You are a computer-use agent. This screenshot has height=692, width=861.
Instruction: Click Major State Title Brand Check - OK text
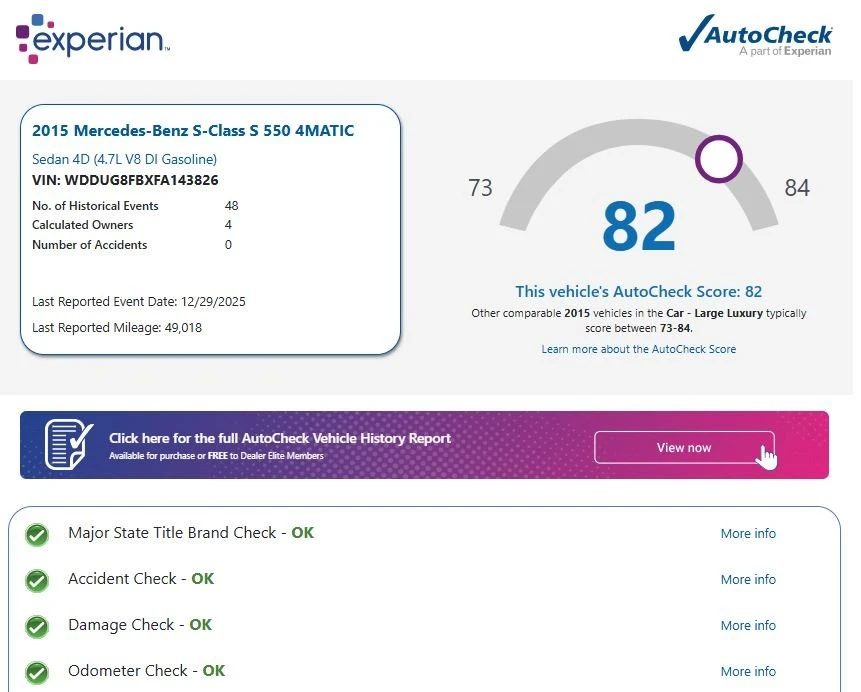pos(191,533)
